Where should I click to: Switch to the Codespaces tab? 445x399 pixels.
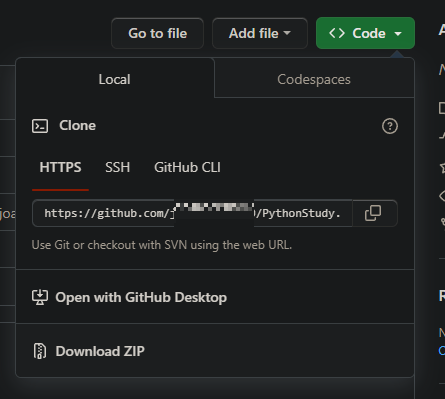pyautogui.click(x=314, y=79)
